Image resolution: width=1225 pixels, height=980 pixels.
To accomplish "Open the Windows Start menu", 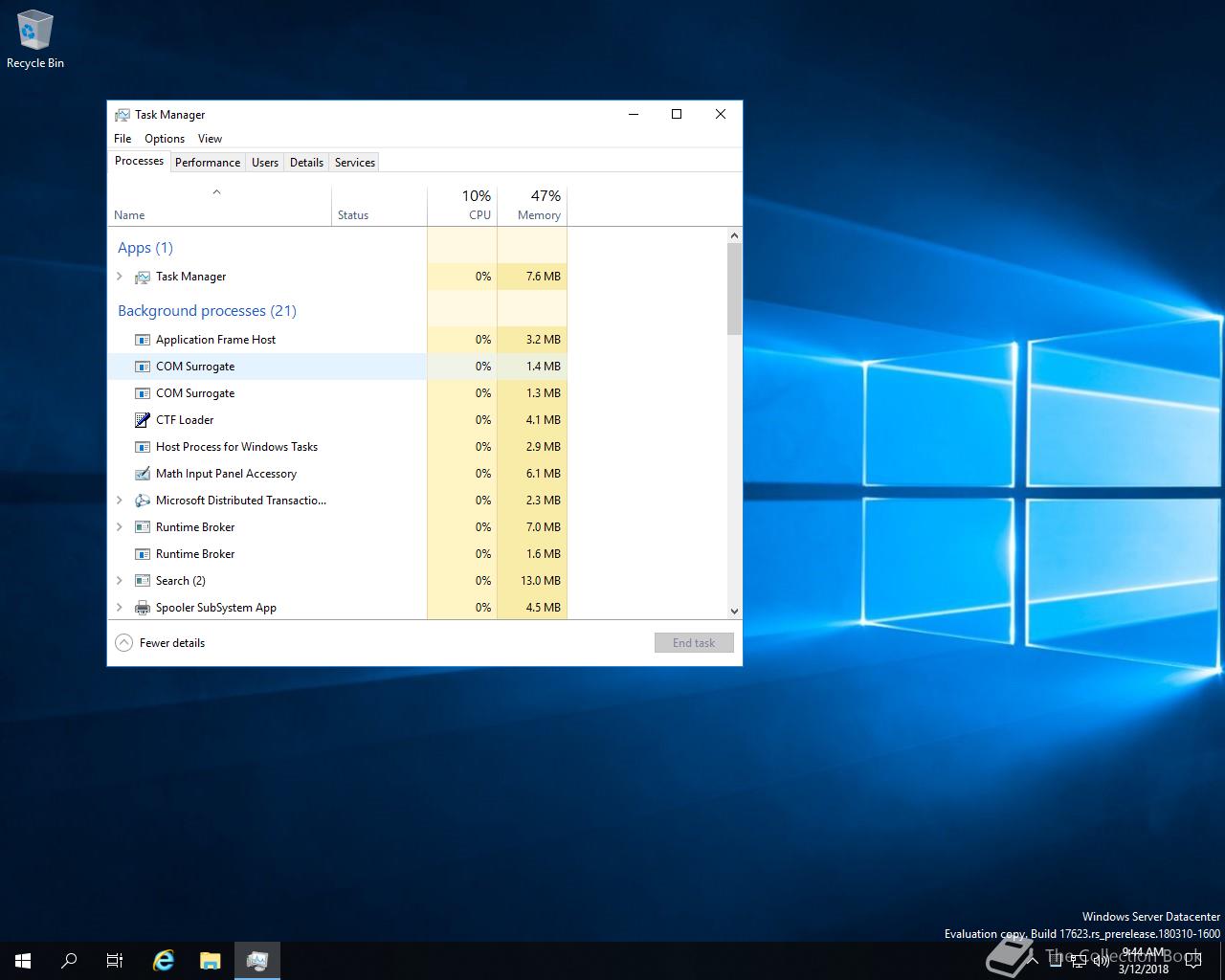I will (x=23, y=961).
